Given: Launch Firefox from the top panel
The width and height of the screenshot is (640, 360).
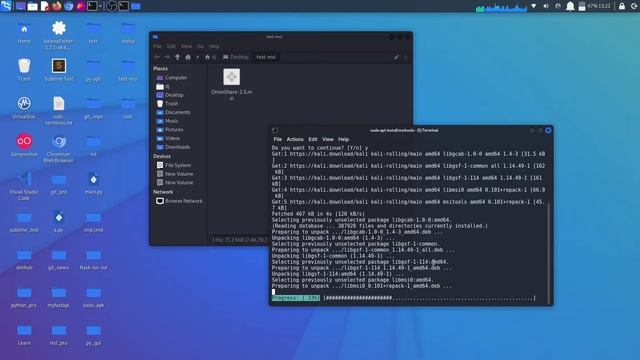Looking at the screenshot, I should coord(57,6).
